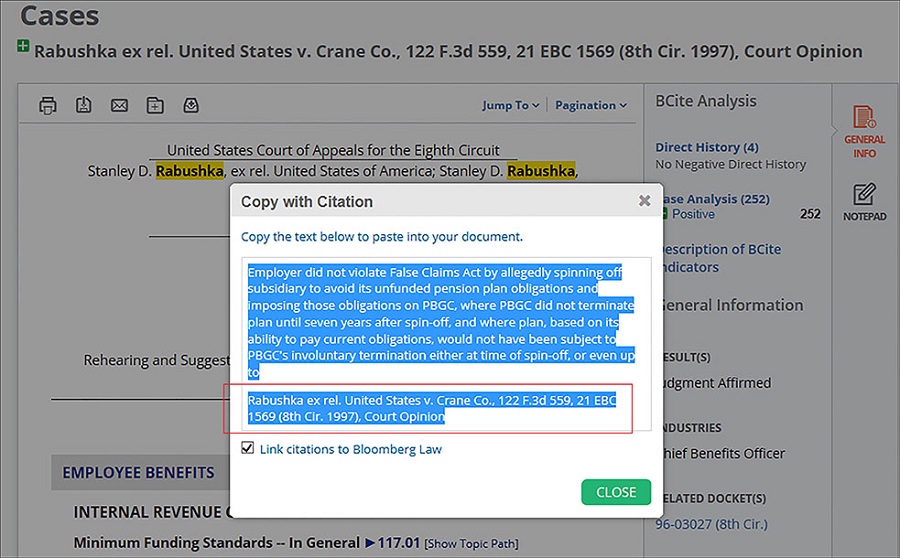Click the Save for later inbox icon
900x558 pixels.
[x=191, y=105]
